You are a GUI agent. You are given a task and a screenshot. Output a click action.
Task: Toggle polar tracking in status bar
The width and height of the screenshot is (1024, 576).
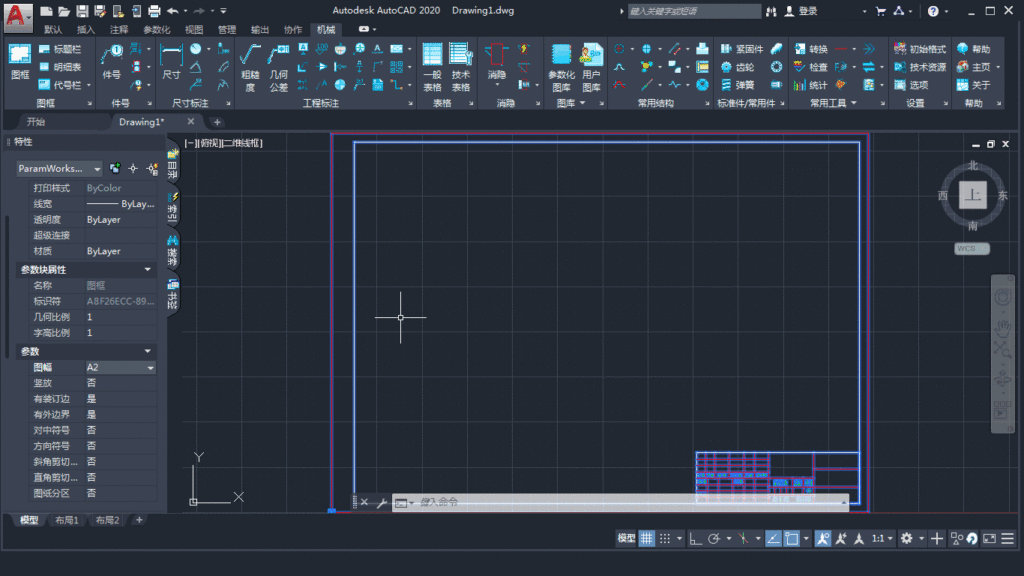click(x=714, y=538)
